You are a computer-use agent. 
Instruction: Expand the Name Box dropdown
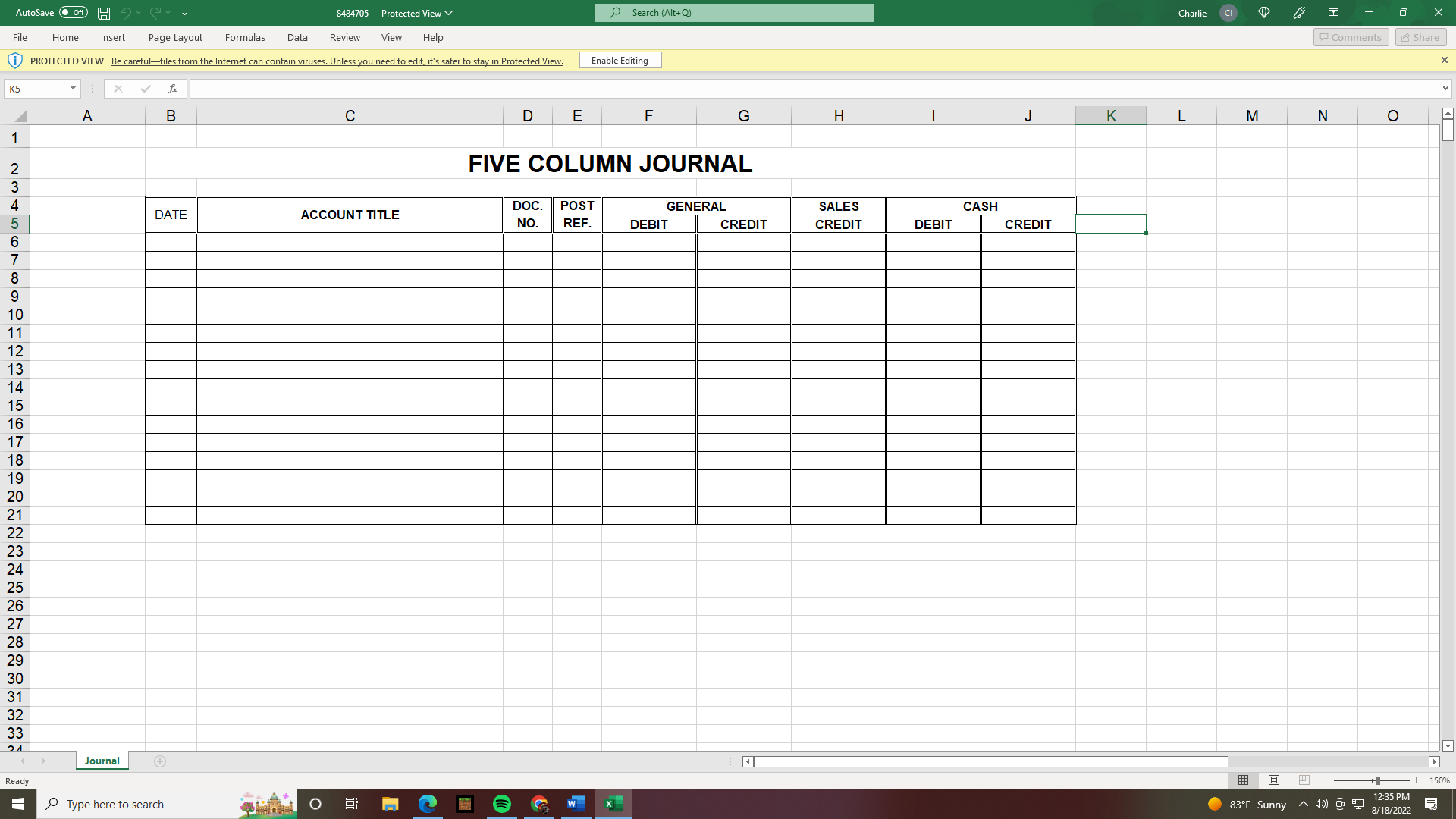click(x=73, y=89)
